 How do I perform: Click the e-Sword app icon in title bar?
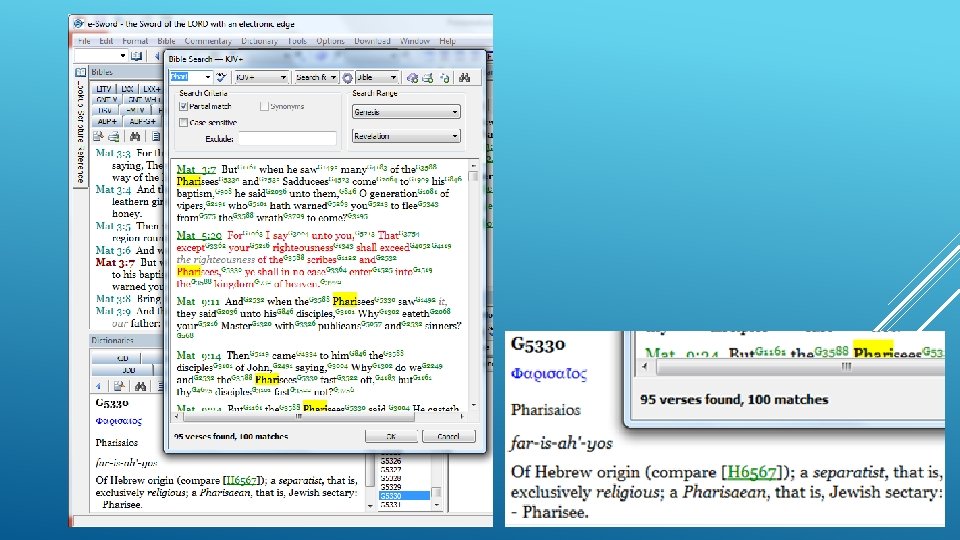click(79, 23)
